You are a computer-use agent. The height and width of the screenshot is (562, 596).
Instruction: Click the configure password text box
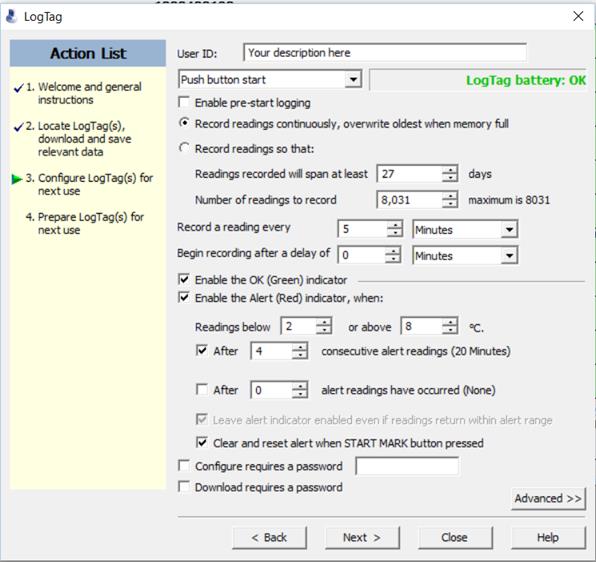tap(407, 466)
